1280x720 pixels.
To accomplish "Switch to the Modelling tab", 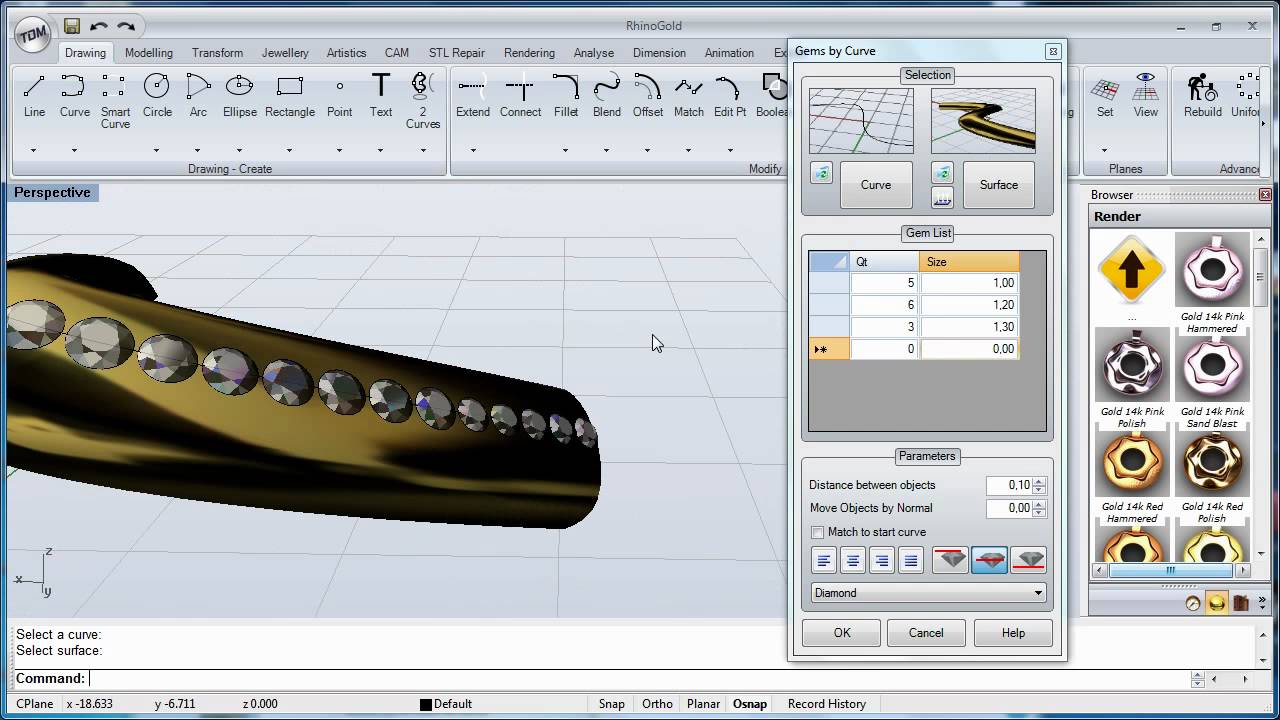I will (x=149, y=53).
